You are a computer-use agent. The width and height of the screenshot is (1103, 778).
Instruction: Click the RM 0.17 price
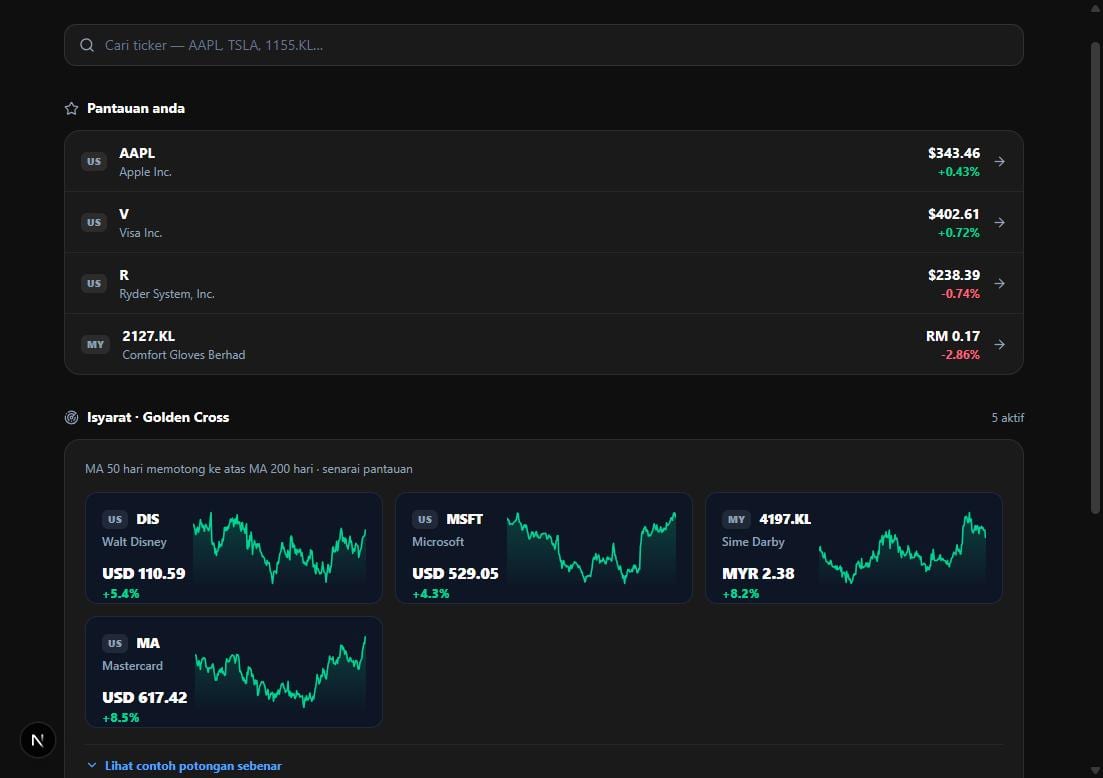click(952, 336)
